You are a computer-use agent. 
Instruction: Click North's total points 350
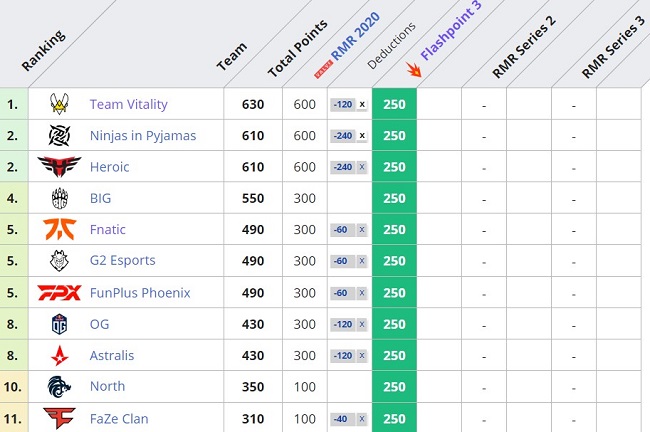(253, 387)
